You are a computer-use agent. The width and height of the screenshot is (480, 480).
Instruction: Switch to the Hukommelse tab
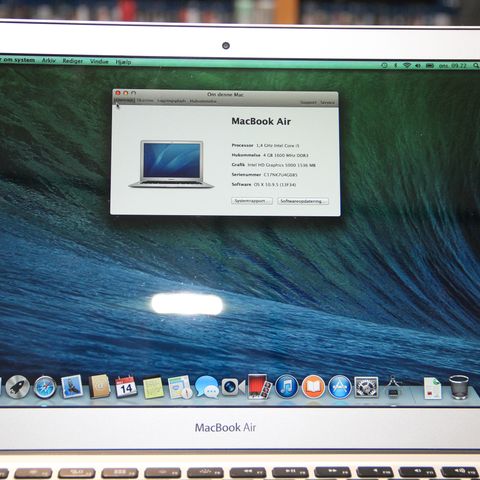[x=203, y=101]
